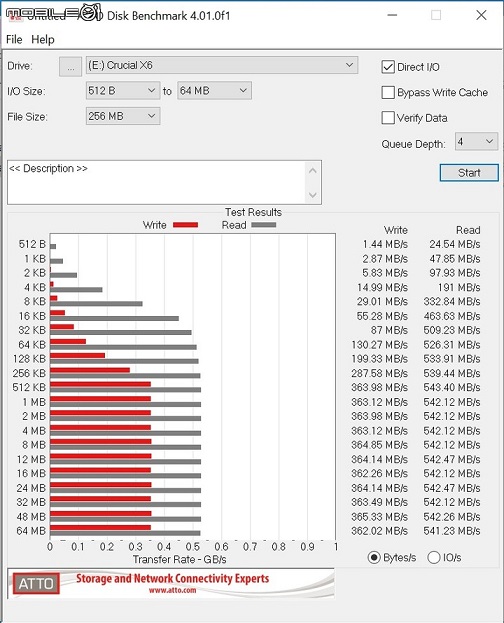Click the gray Read legend swatch
The height and width of the screenshot is (623, 504).
pyautogui.click(x=264, y=225)
